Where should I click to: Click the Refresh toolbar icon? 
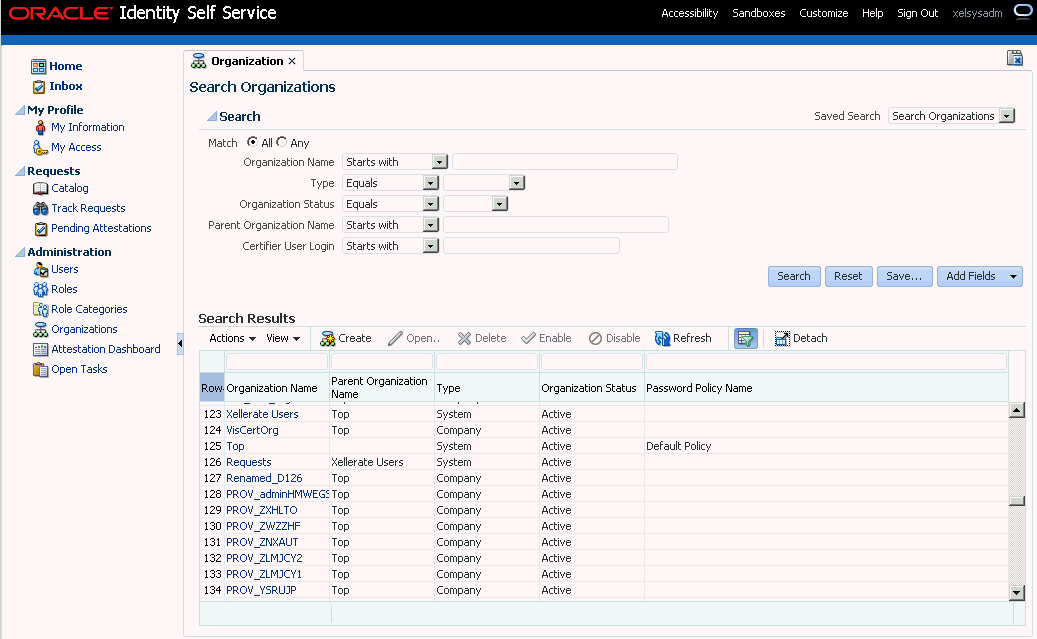pos(662,339)
